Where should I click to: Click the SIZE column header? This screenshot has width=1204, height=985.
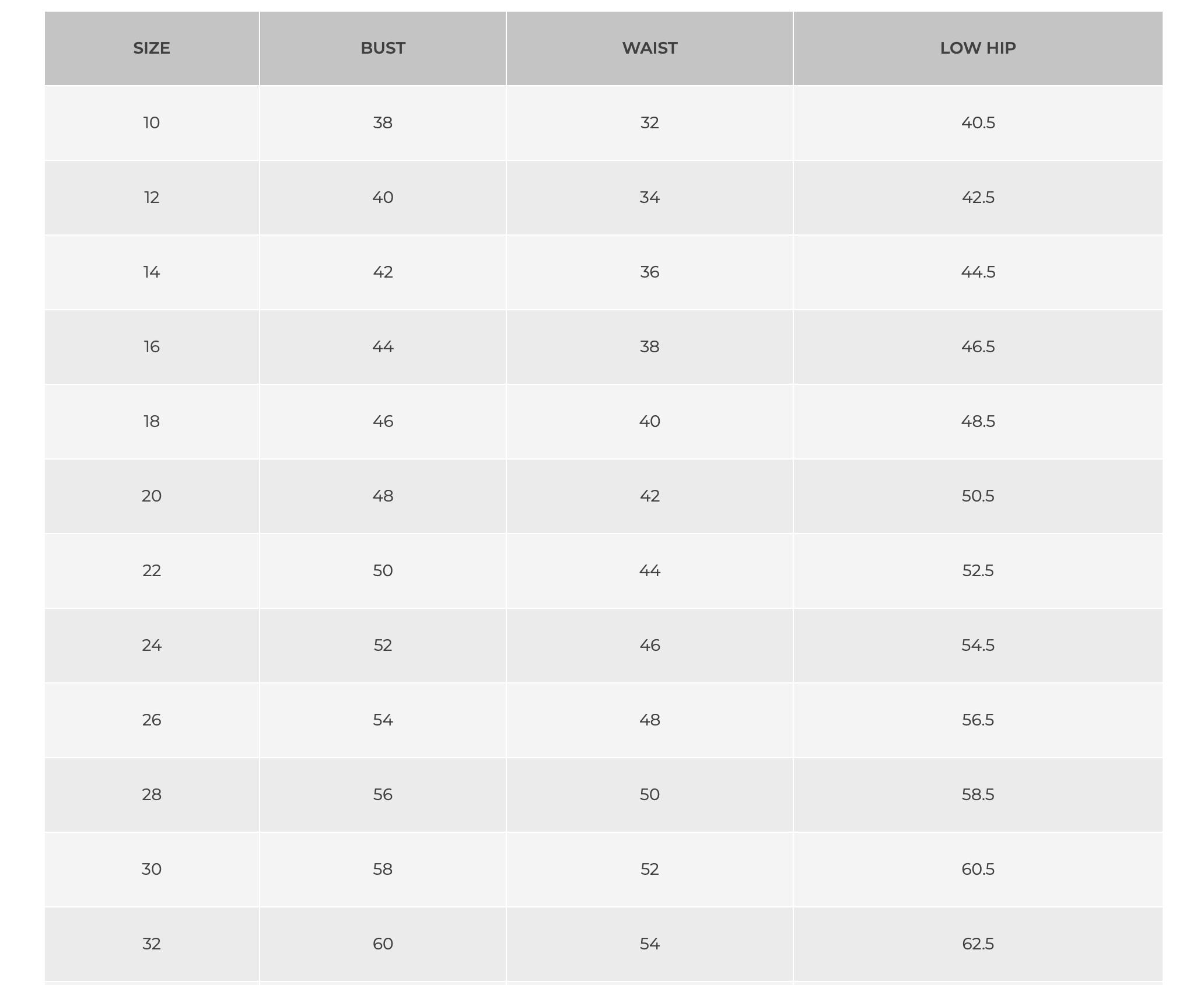click(x=152, y=48)
